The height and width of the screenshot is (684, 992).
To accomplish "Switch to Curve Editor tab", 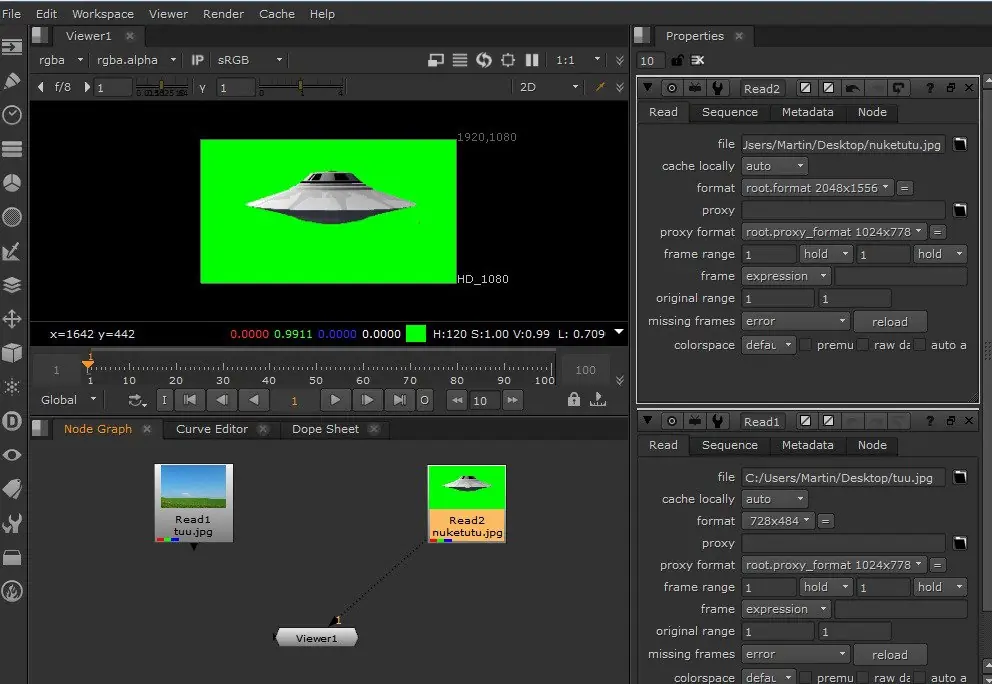I will click(x=212, y=429).
